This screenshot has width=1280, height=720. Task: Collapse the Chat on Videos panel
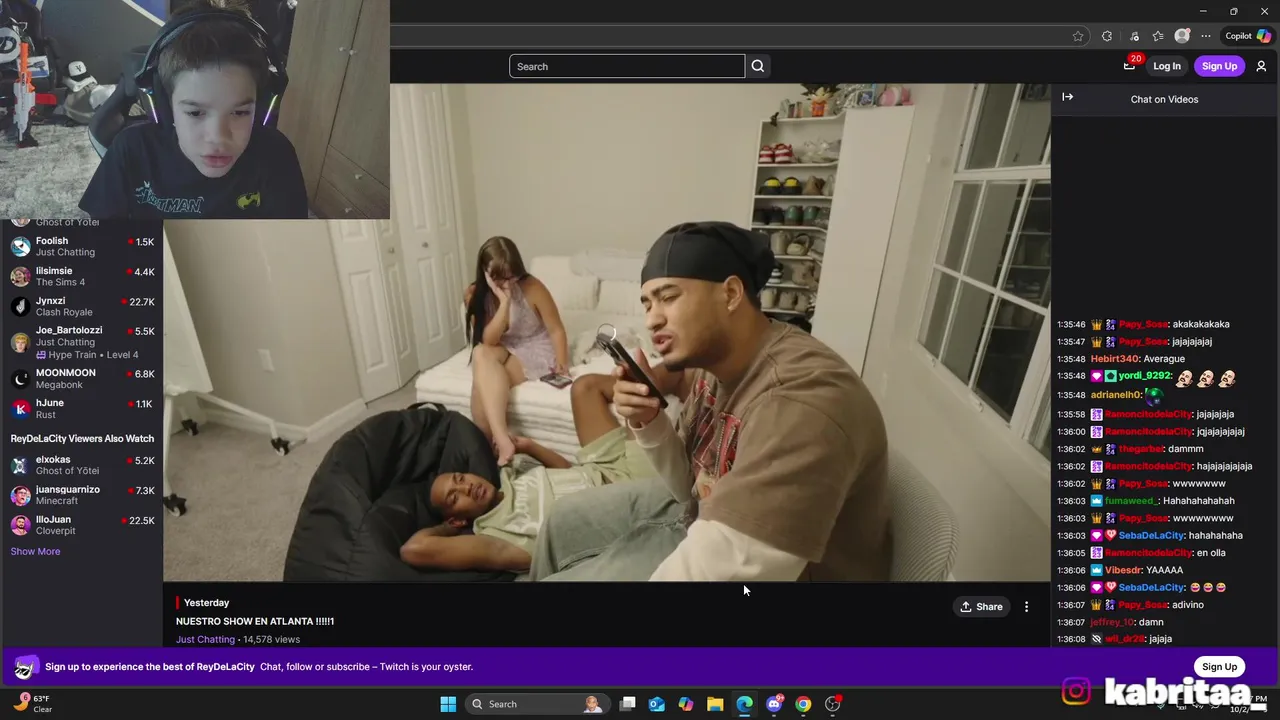pyautogui.click(x=1068, y=97)
